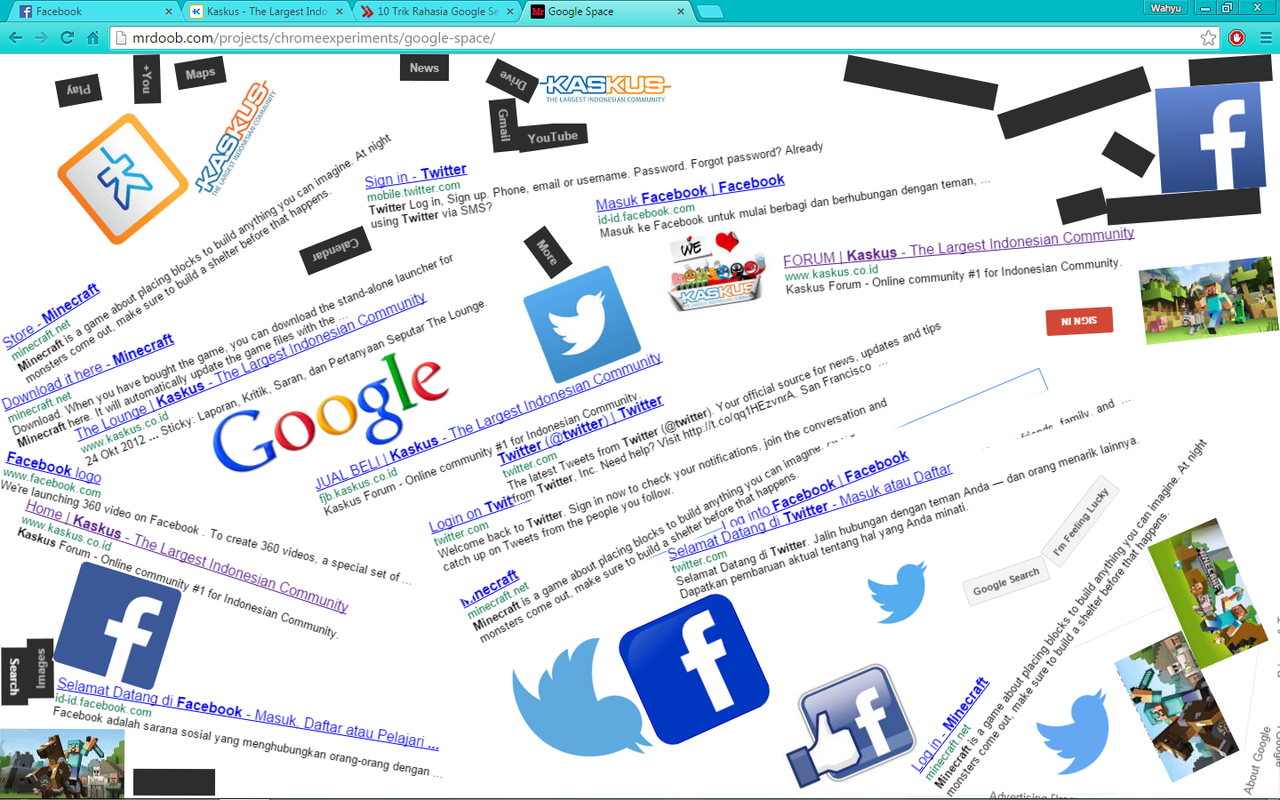The image size is (1280, 800).
Task: Close the 10 Trik Rahasia Google tab
Action: click(510, 12)
